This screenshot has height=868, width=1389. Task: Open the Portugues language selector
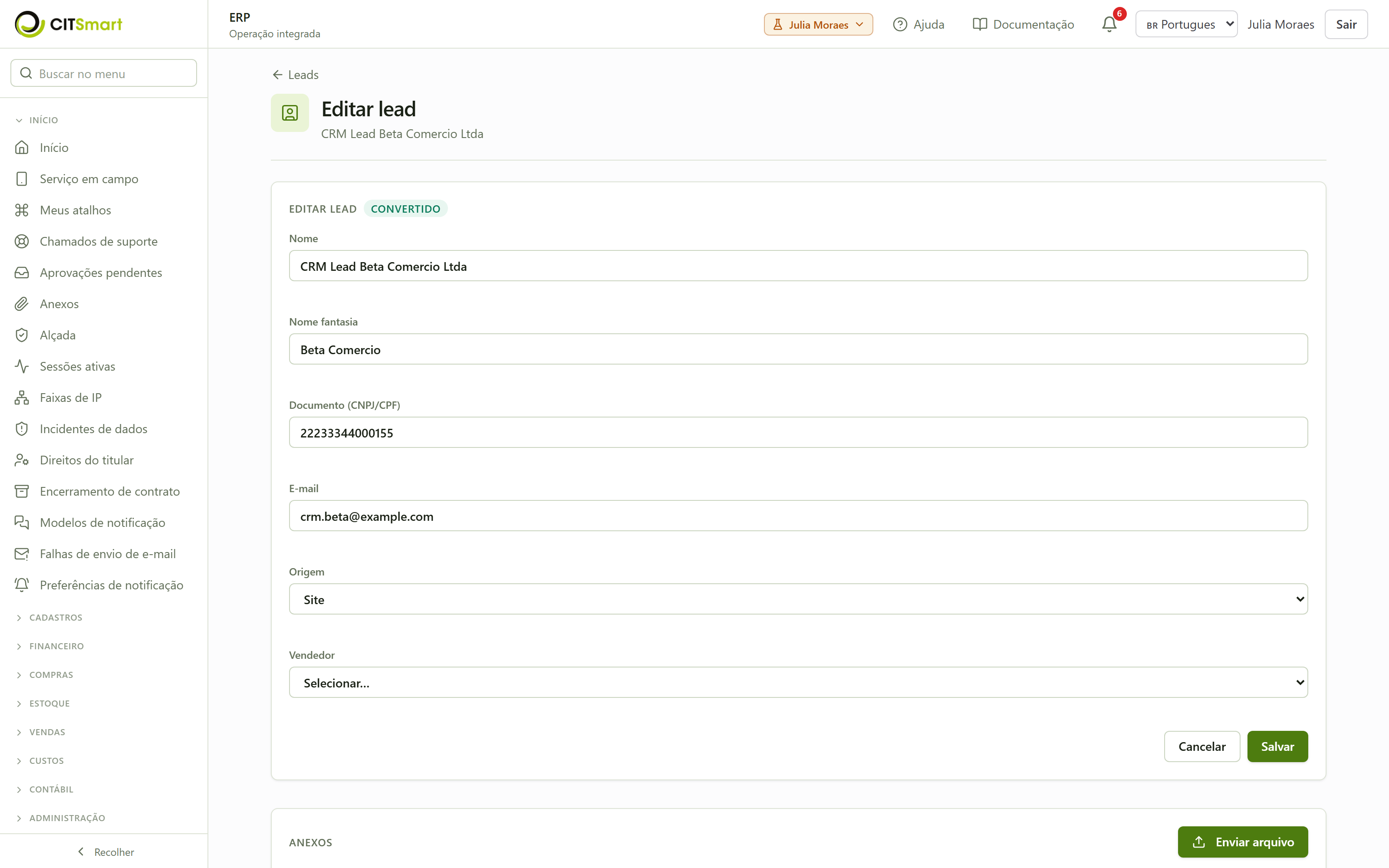[1186, 24]
